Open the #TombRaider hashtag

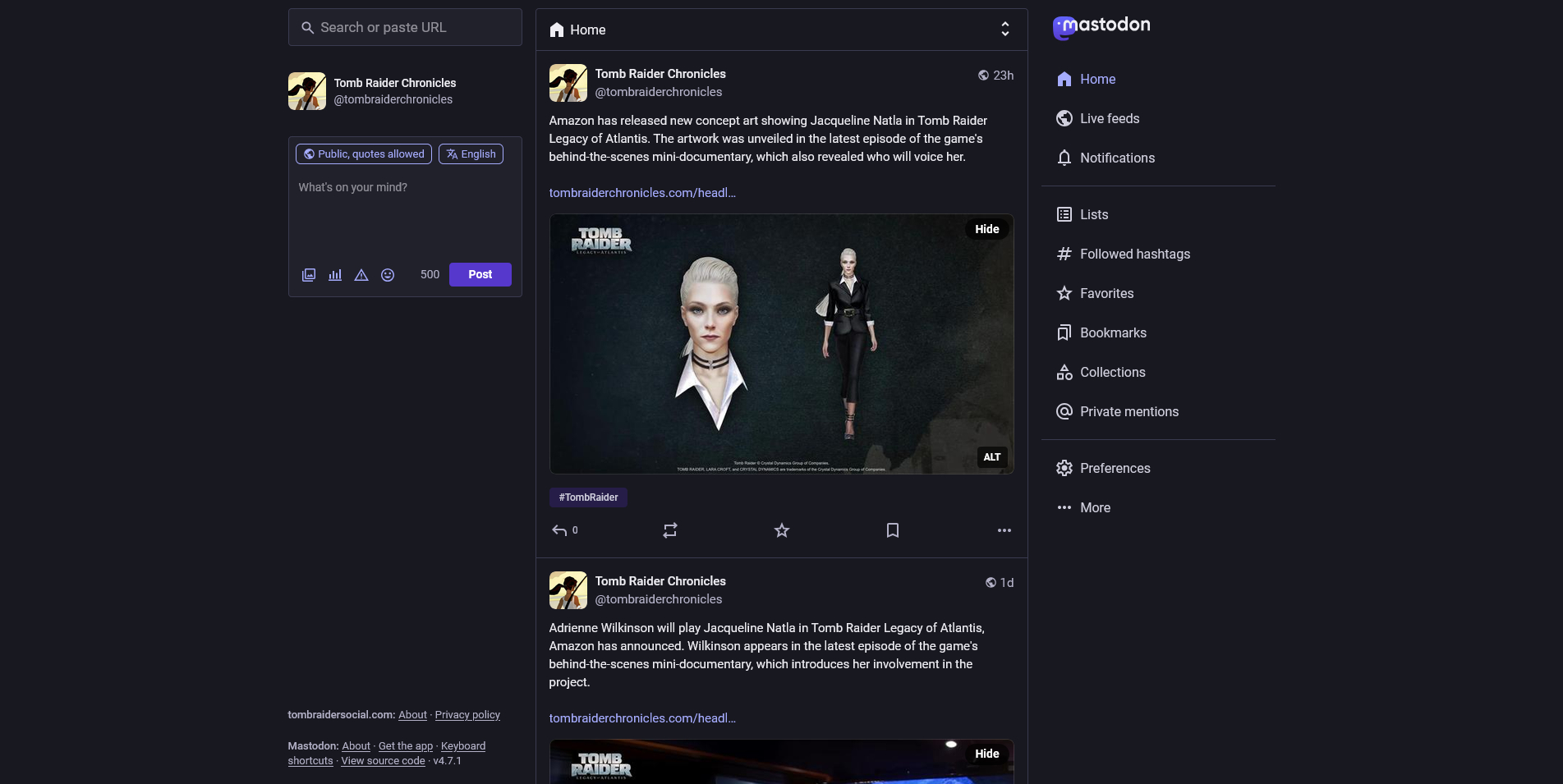[x=588, y=497]
